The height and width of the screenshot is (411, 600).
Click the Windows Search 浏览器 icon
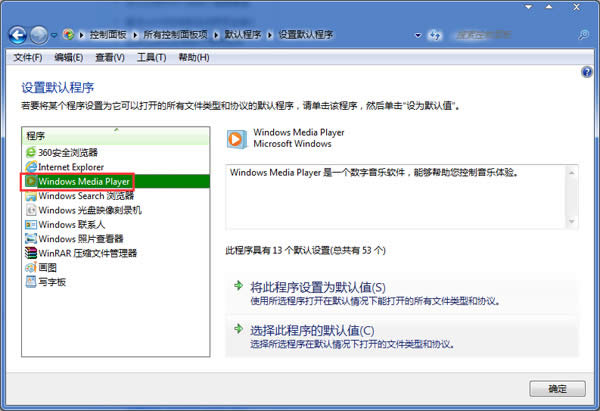[31, 196]
